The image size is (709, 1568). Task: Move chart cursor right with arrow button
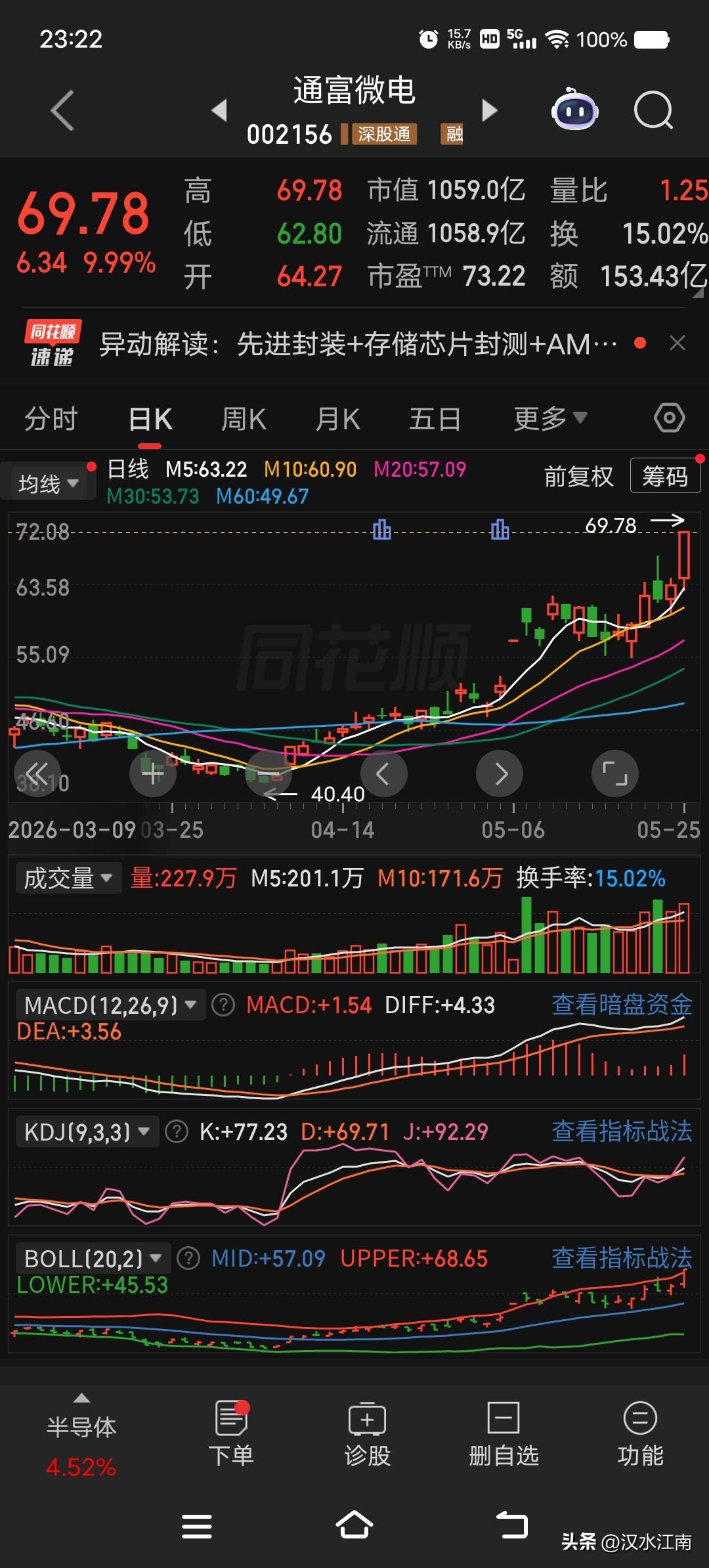coord(500,773)
